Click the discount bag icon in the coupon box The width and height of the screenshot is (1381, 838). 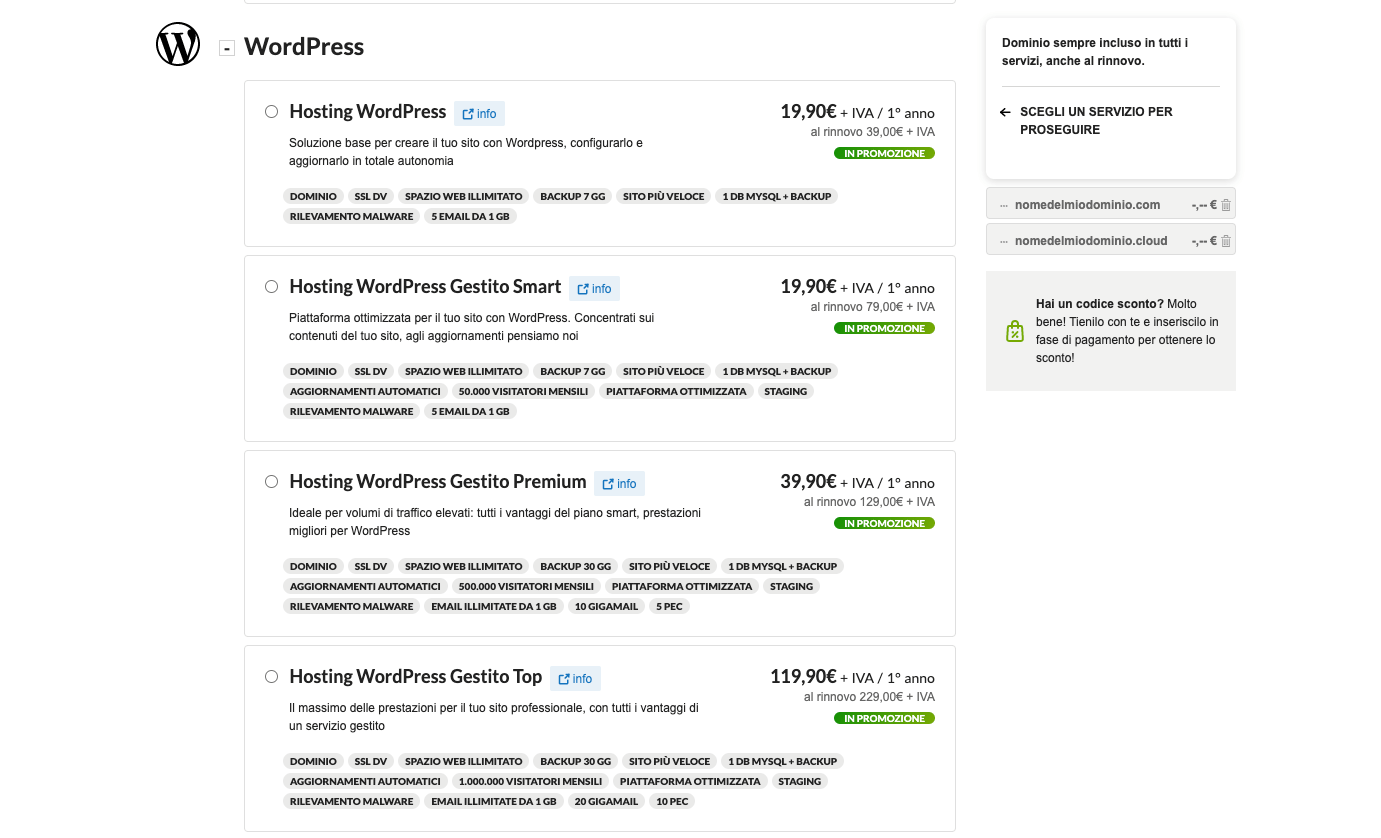tap(1014, 330)
